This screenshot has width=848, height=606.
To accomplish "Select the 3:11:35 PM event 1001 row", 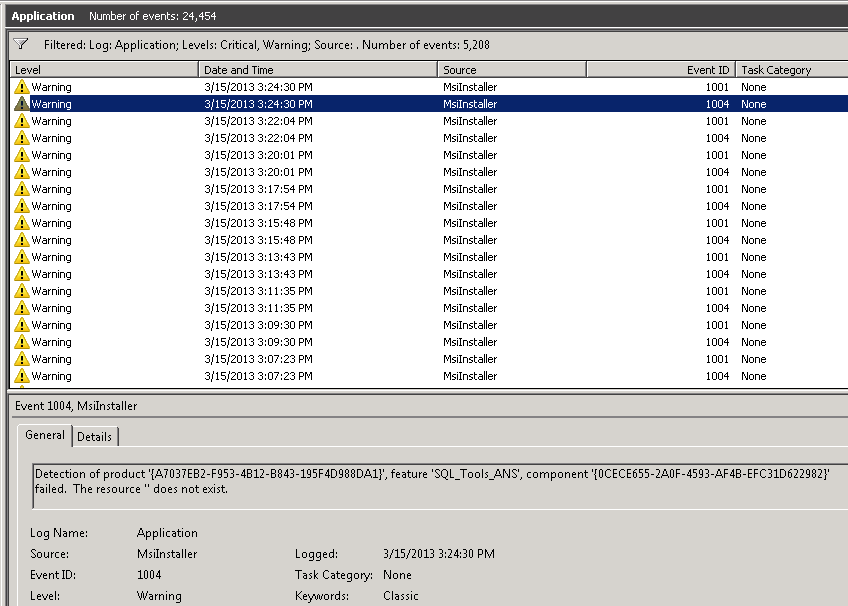I will pyautogui.click(x=300, y=291).
